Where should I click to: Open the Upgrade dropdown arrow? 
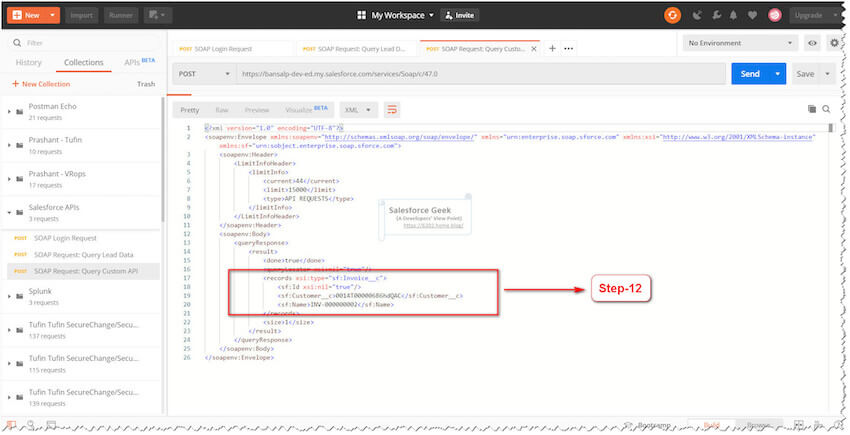point(835,15)
